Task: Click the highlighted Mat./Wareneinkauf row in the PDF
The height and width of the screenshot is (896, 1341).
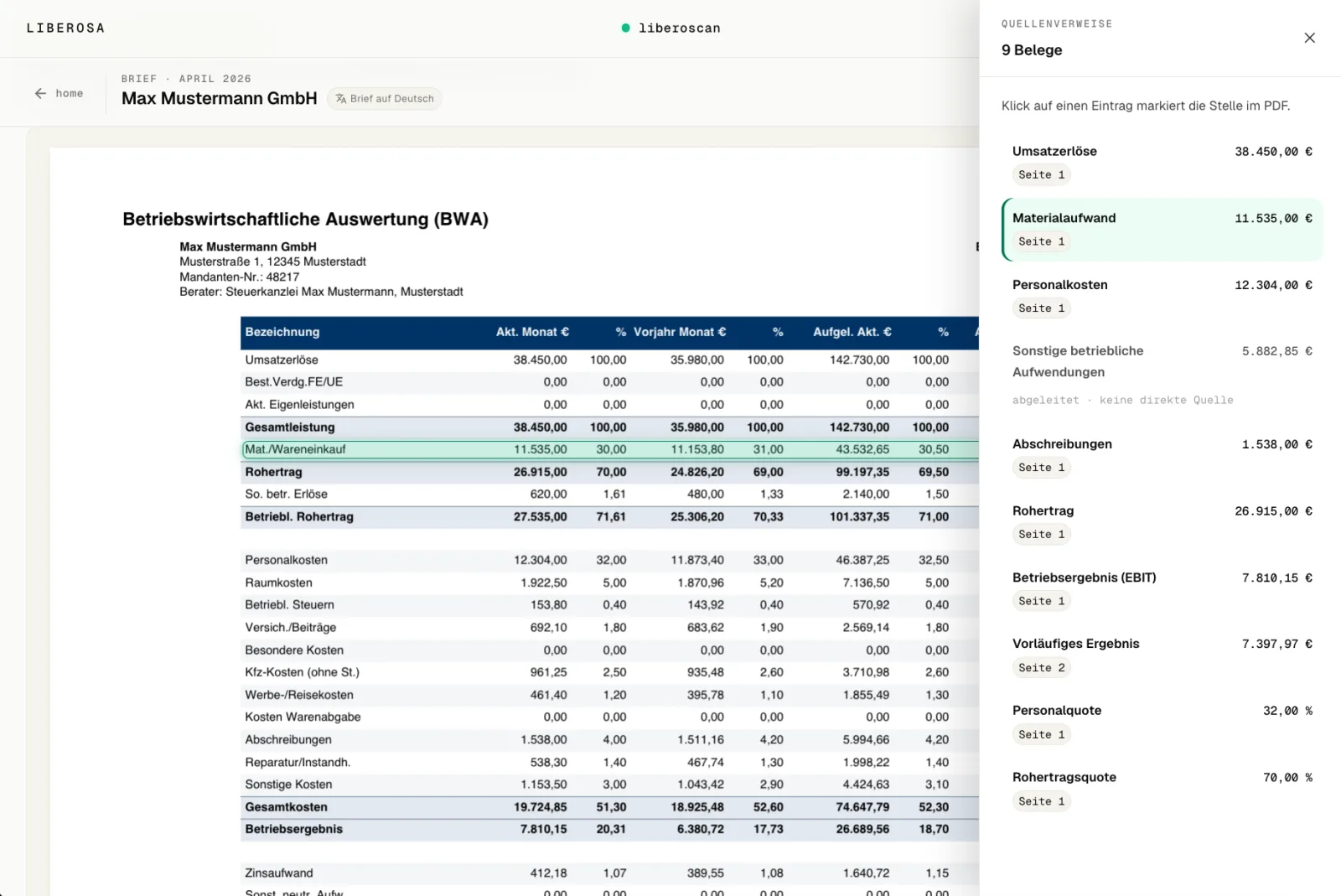Action: [x=610, y=450]
